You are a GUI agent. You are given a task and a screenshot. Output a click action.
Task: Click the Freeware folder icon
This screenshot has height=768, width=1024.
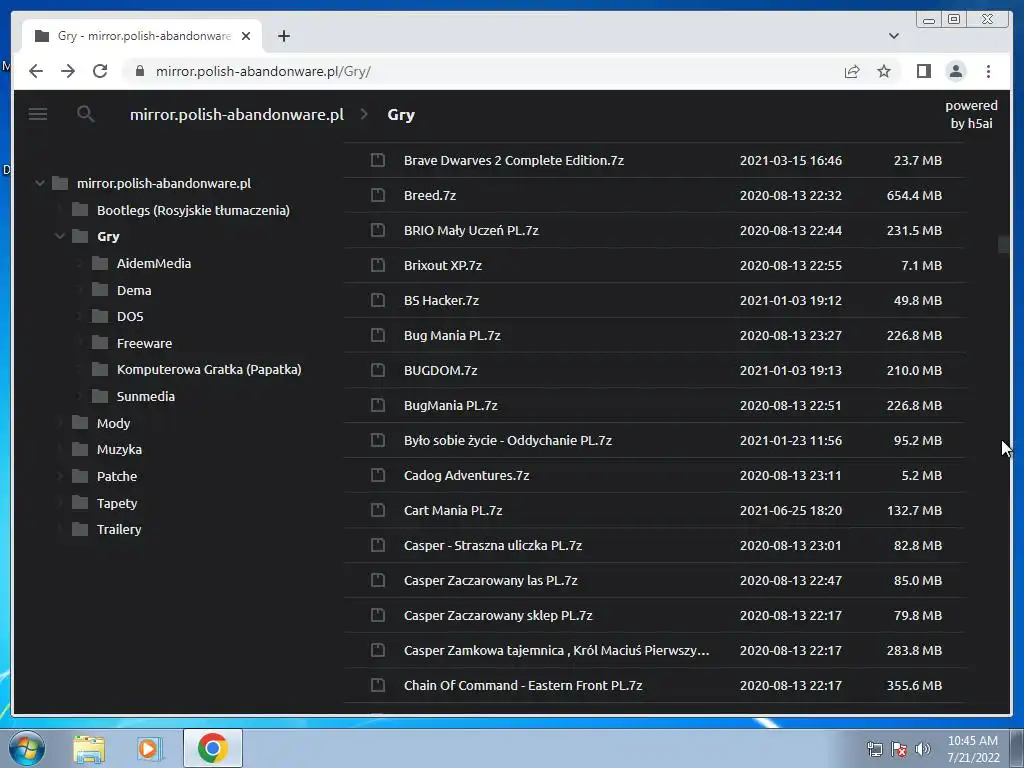coord(100,343)
